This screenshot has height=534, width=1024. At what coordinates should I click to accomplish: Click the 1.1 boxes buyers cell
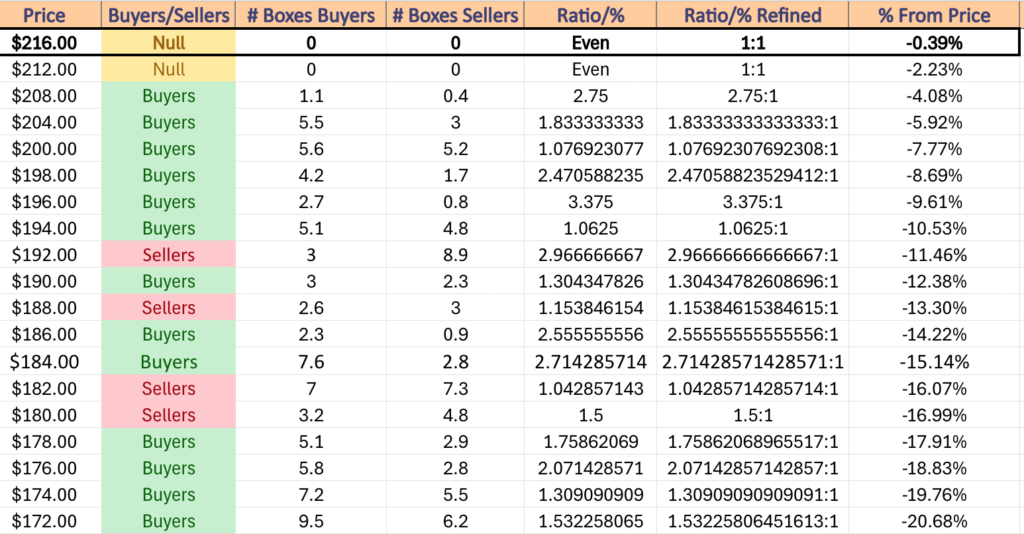[311, 96]
